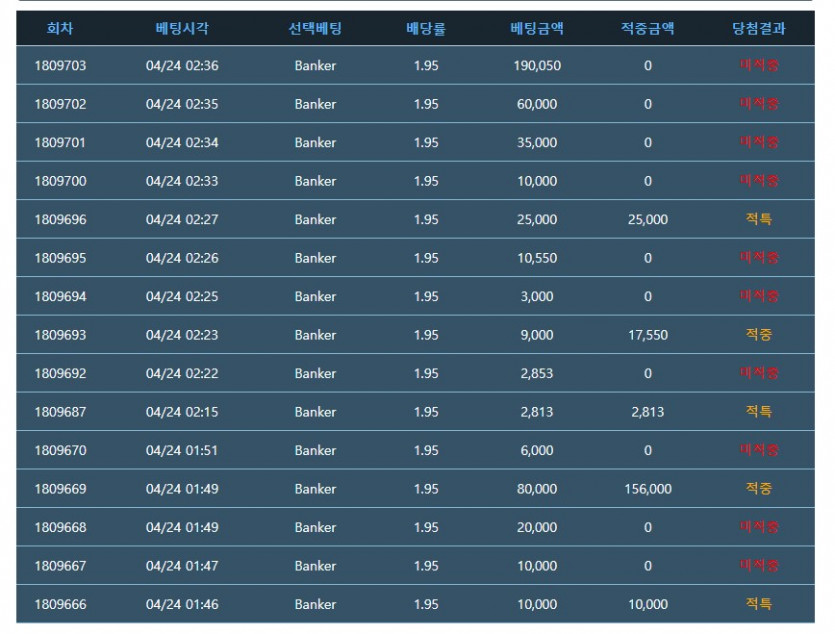Click the 배당률 column header
Image resolution: width=835 pixels, height=634 pixels.
[426, 28]
